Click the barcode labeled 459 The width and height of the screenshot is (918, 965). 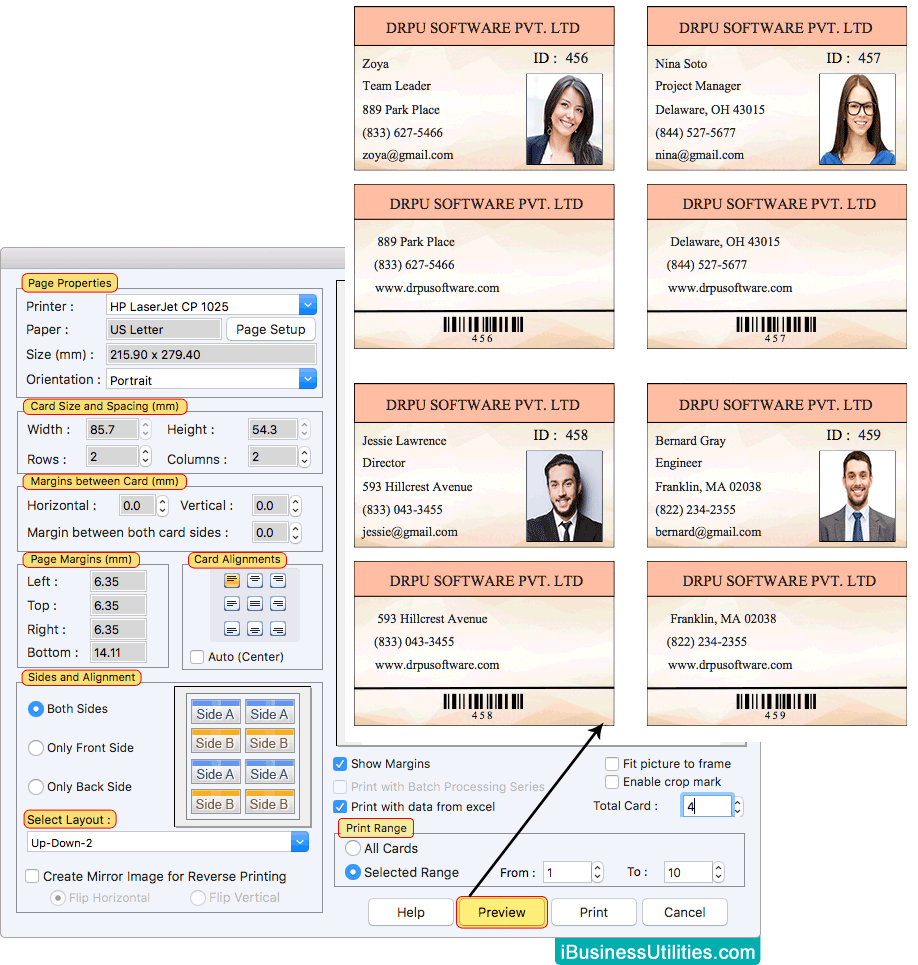(776, 702)
